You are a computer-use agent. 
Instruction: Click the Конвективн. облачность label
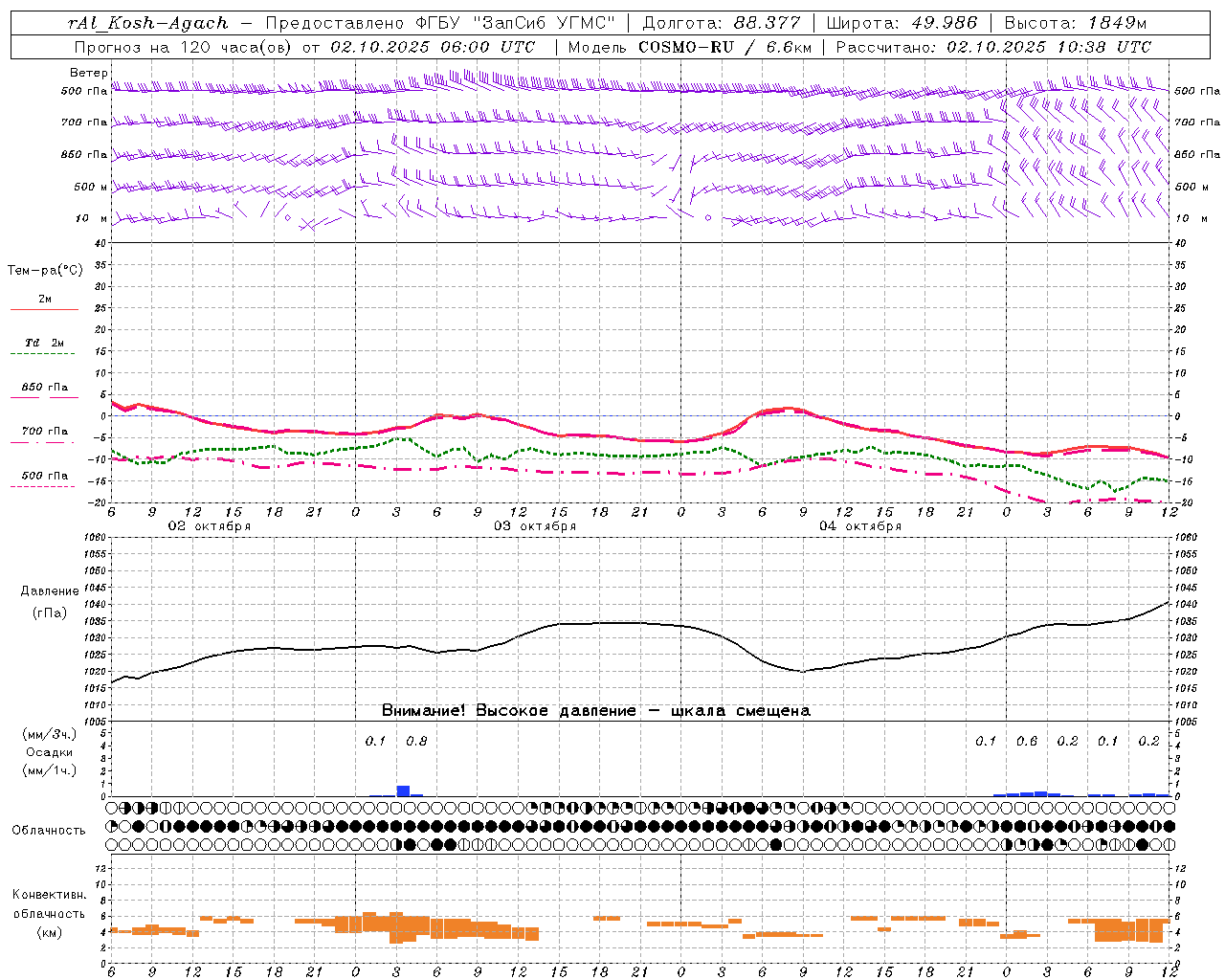(49, 904)
